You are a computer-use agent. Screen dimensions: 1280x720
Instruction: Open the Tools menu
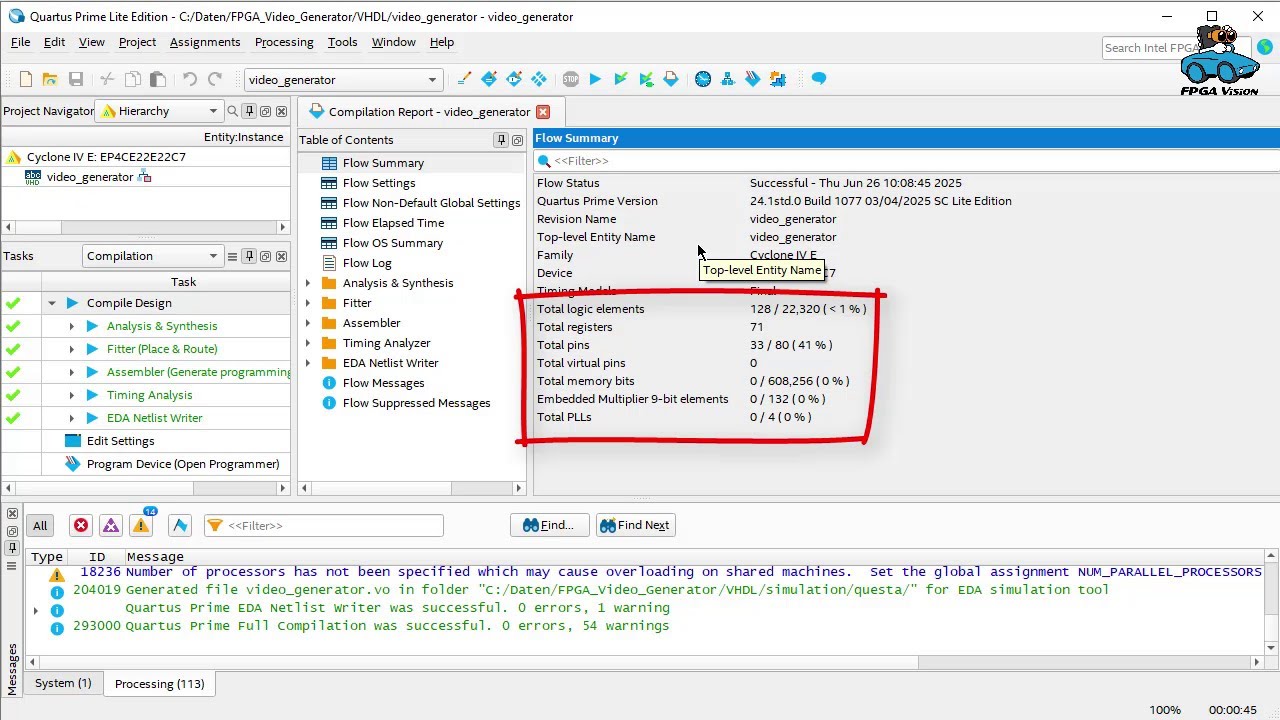(342, 42)
